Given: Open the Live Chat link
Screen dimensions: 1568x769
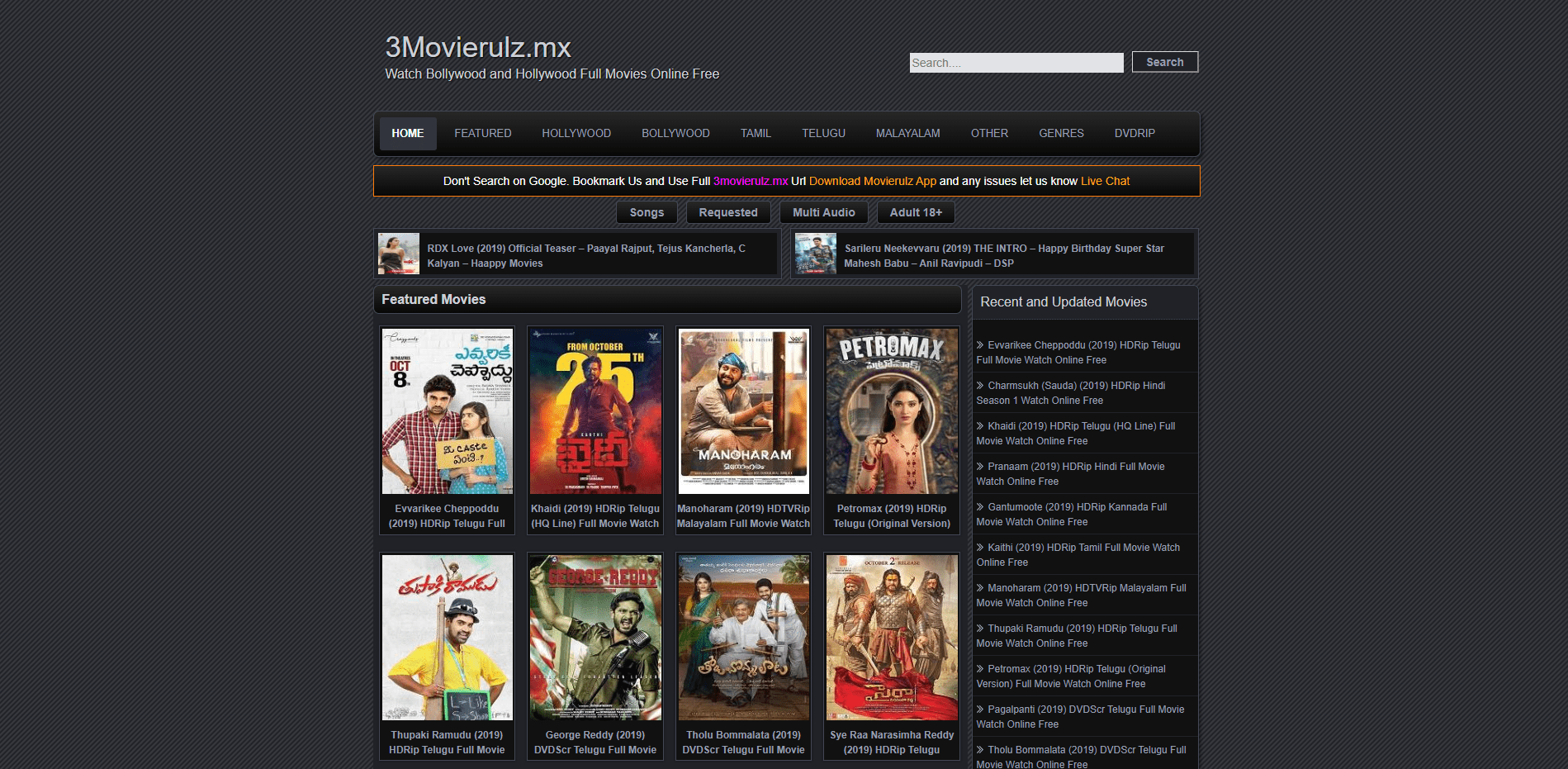Looking at the screenshot, I should click(1105, 181).
